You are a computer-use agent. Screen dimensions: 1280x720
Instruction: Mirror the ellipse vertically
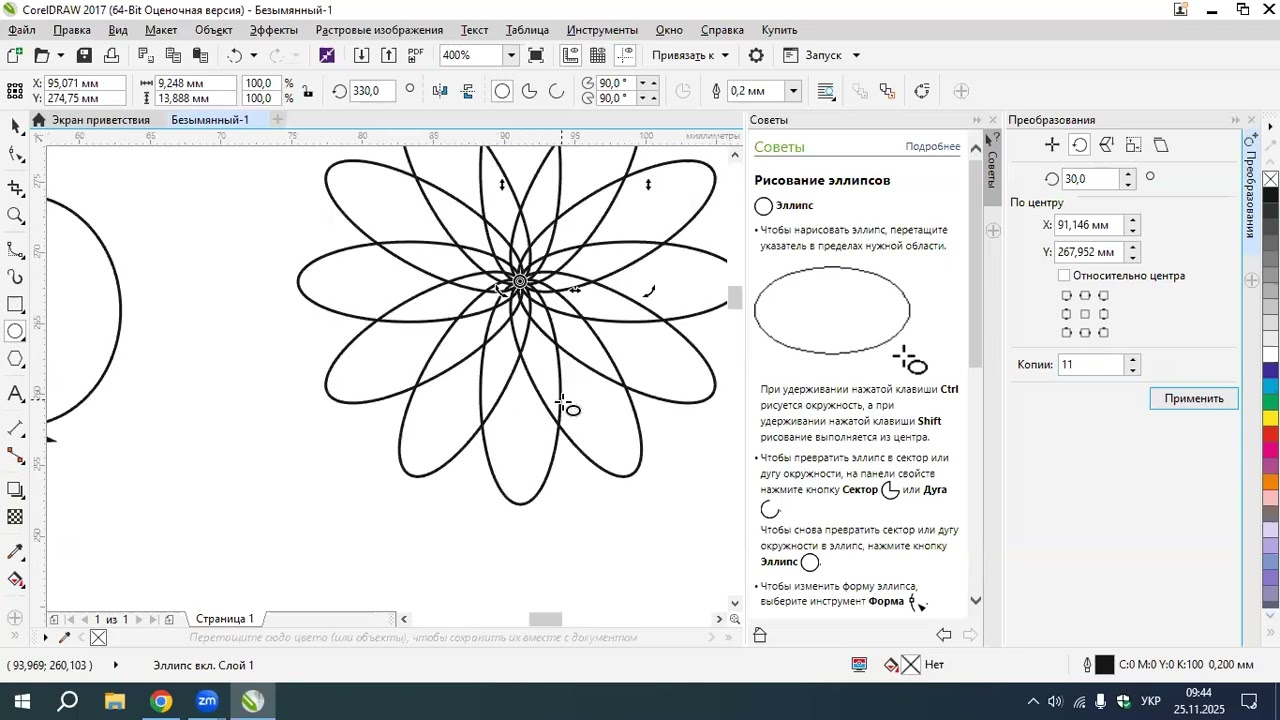[x=467, y=91]
